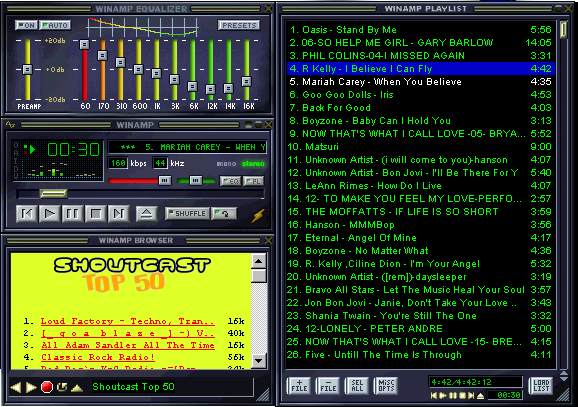Open the goa blaze station link
The width and height of the screenshot is (578, 407).
point(128,333)
